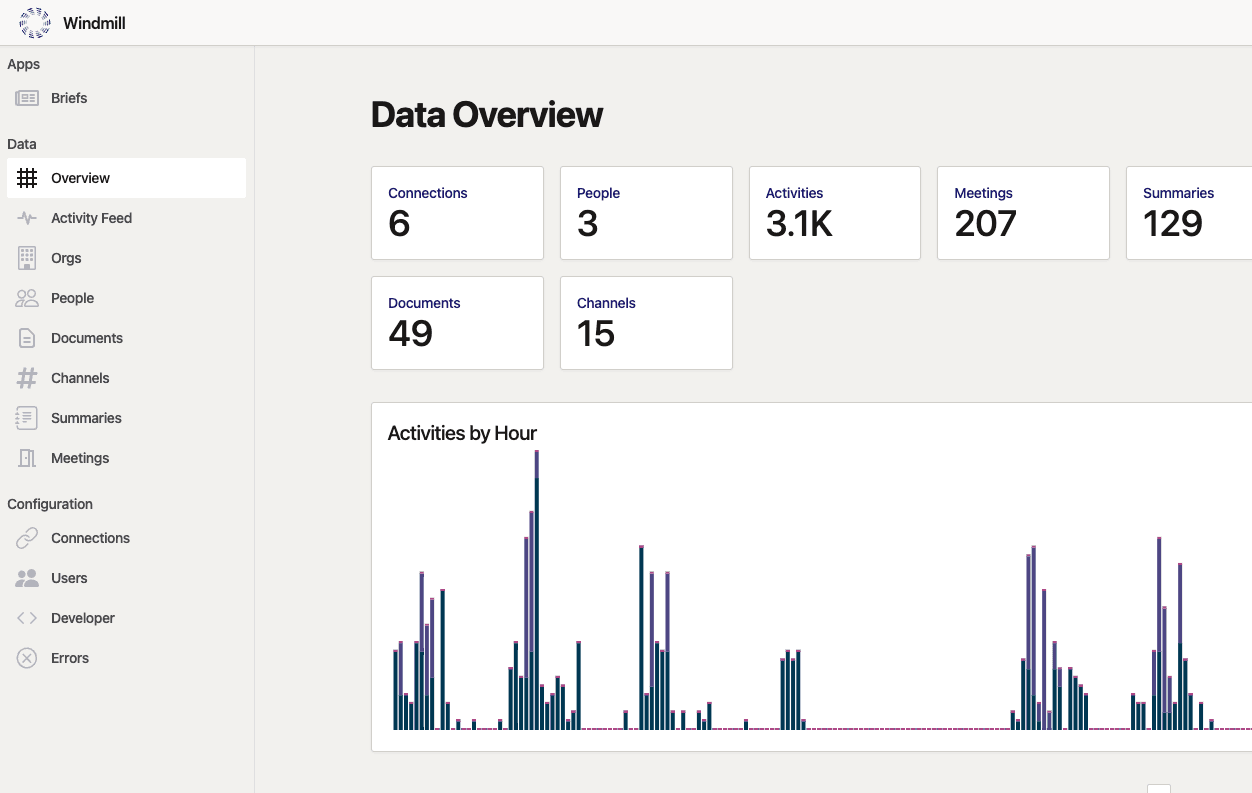Select the Channels hash icon in the sidebar

click(27, 378)
